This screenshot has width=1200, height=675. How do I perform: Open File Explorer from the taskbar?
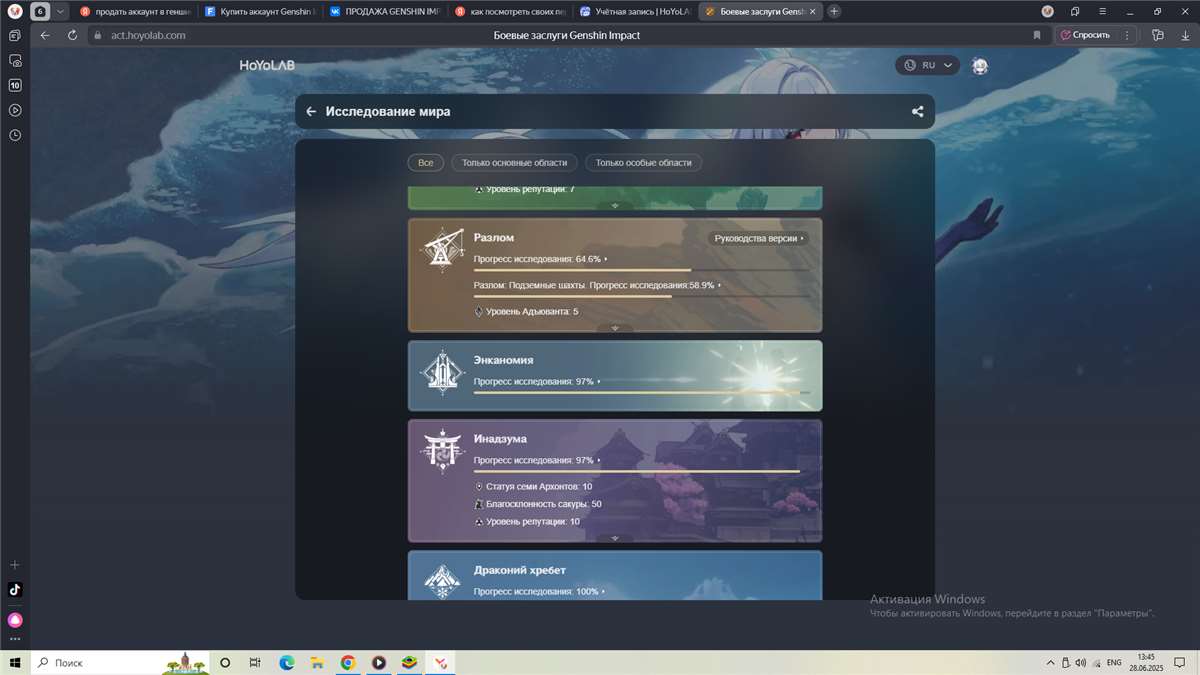[317, 662]
